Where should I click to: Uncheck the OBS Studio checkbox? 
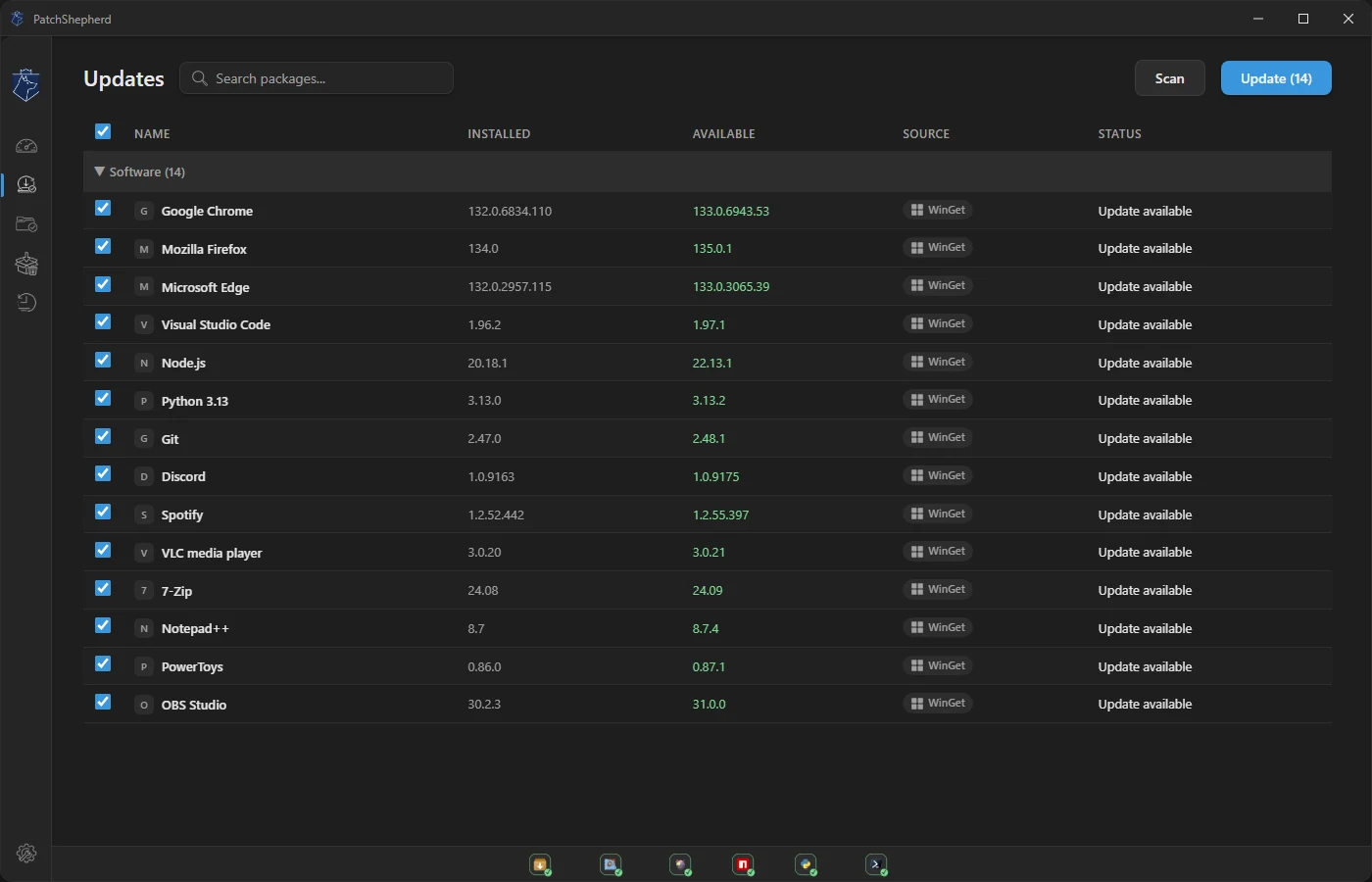coord(103,702)
